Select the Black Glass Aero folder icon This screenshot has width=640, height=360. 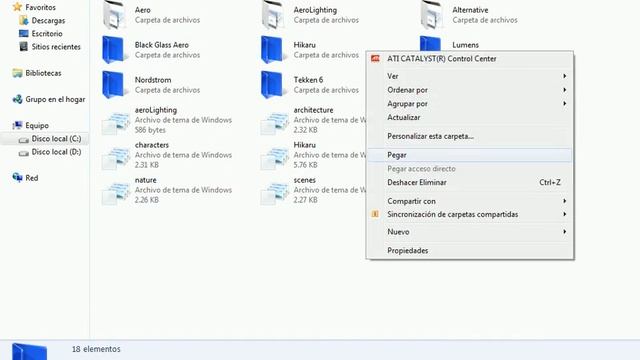pos(114,50)
